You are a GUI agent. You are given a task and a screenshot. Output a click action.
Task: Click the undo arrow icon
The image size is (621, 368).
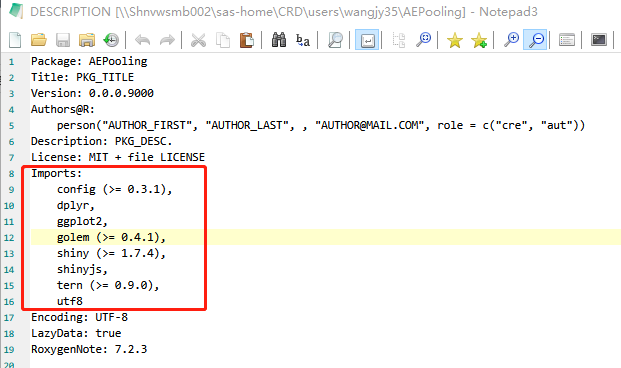coord(142,40)
